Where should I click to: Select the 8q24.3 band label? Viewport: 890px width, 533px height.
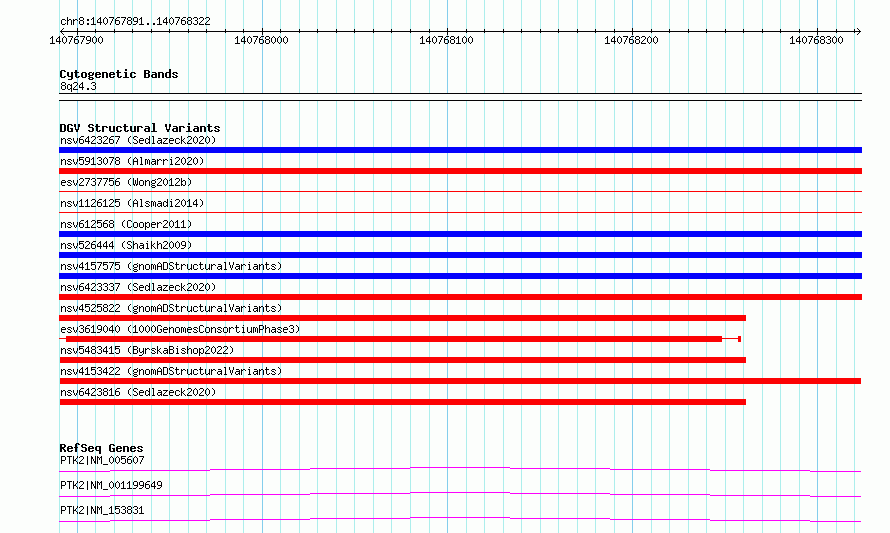[78, 86]
